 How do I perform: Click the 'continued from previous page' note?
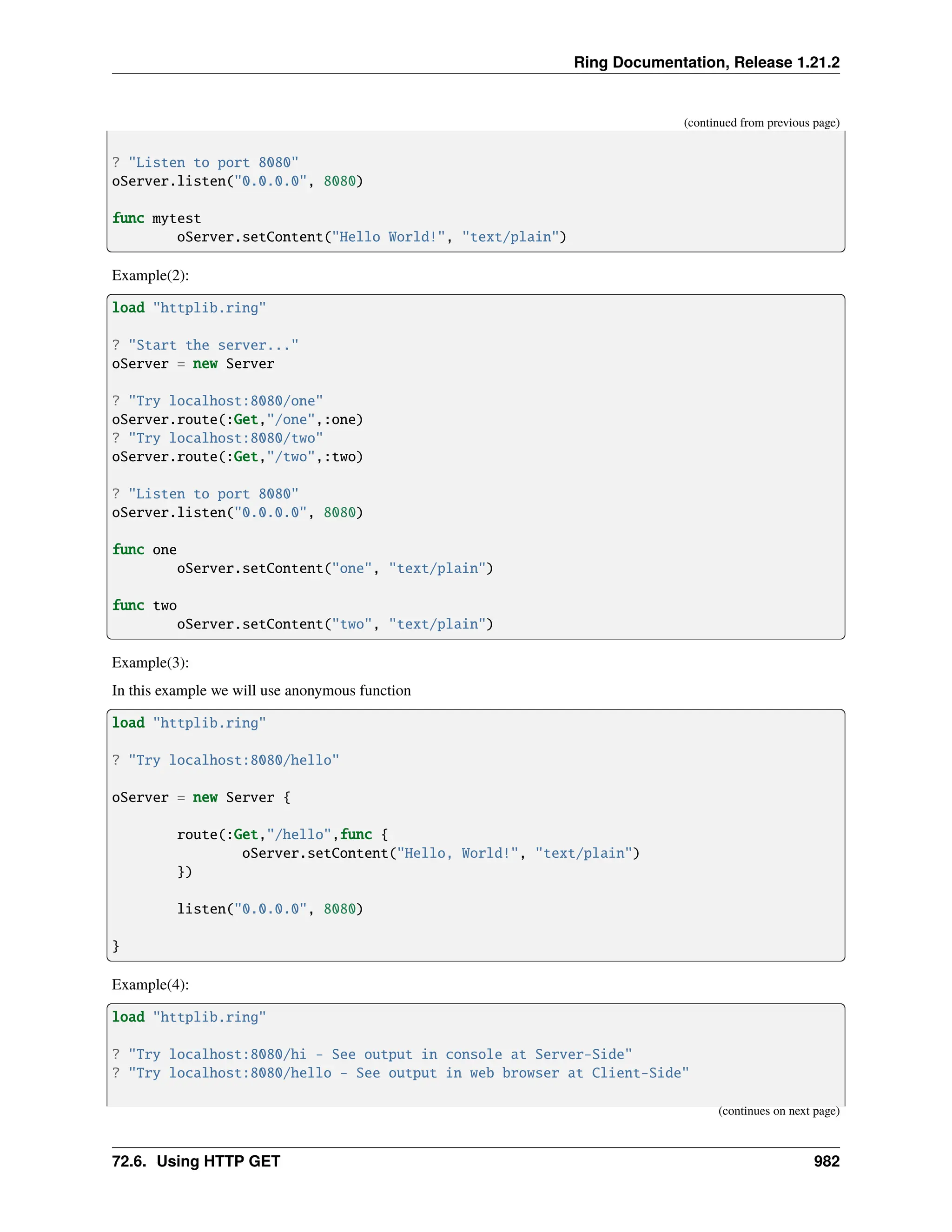coord(761,123)
